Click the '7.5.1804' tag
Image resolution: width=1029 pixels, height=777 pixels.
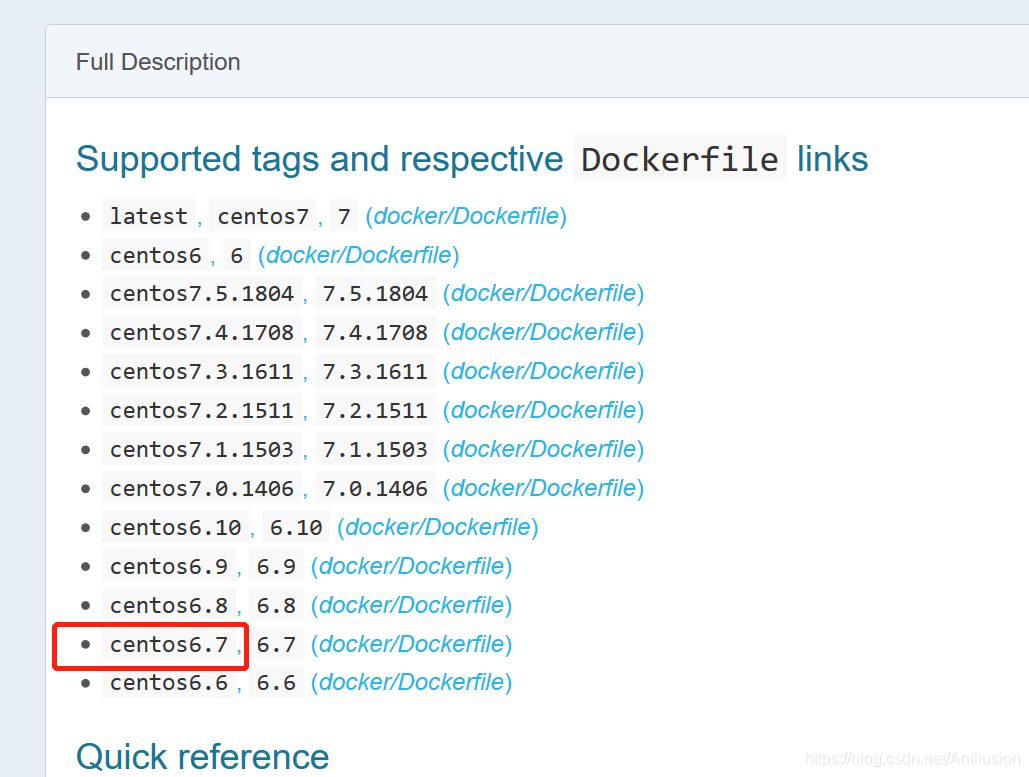click(x=375, y=293)
